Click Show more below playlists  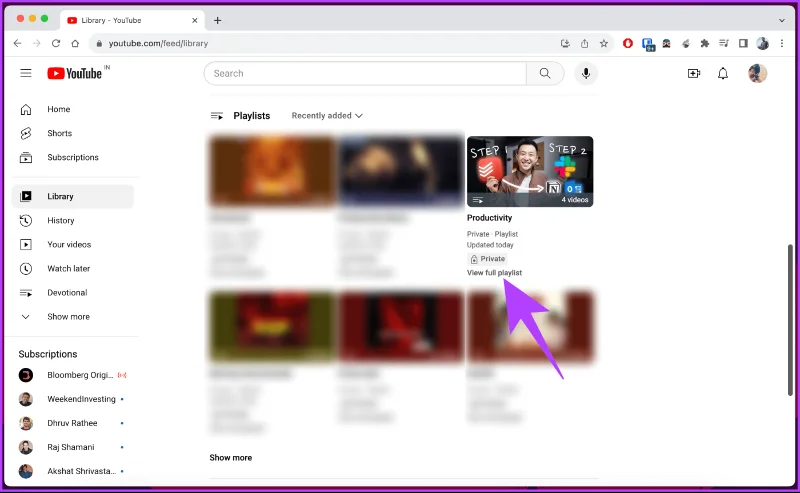pos(231,458)
